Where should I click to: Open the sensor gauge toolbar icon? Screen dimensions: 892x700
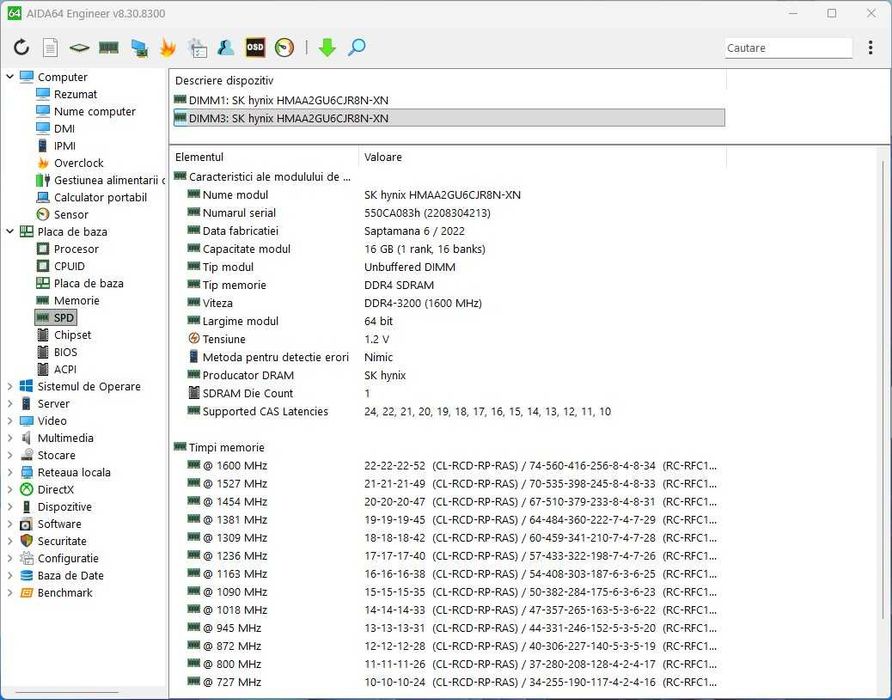(284, 47)
